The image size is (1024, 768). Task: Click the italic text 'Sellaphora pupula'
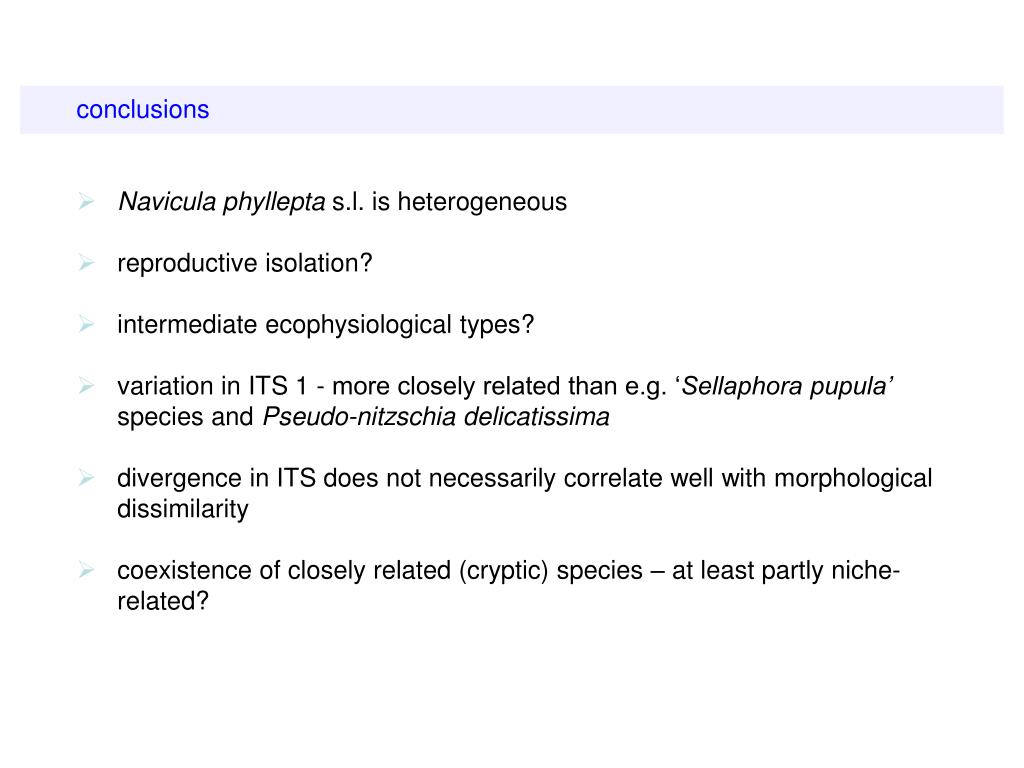pyautogui.click(x=787, y=386)
